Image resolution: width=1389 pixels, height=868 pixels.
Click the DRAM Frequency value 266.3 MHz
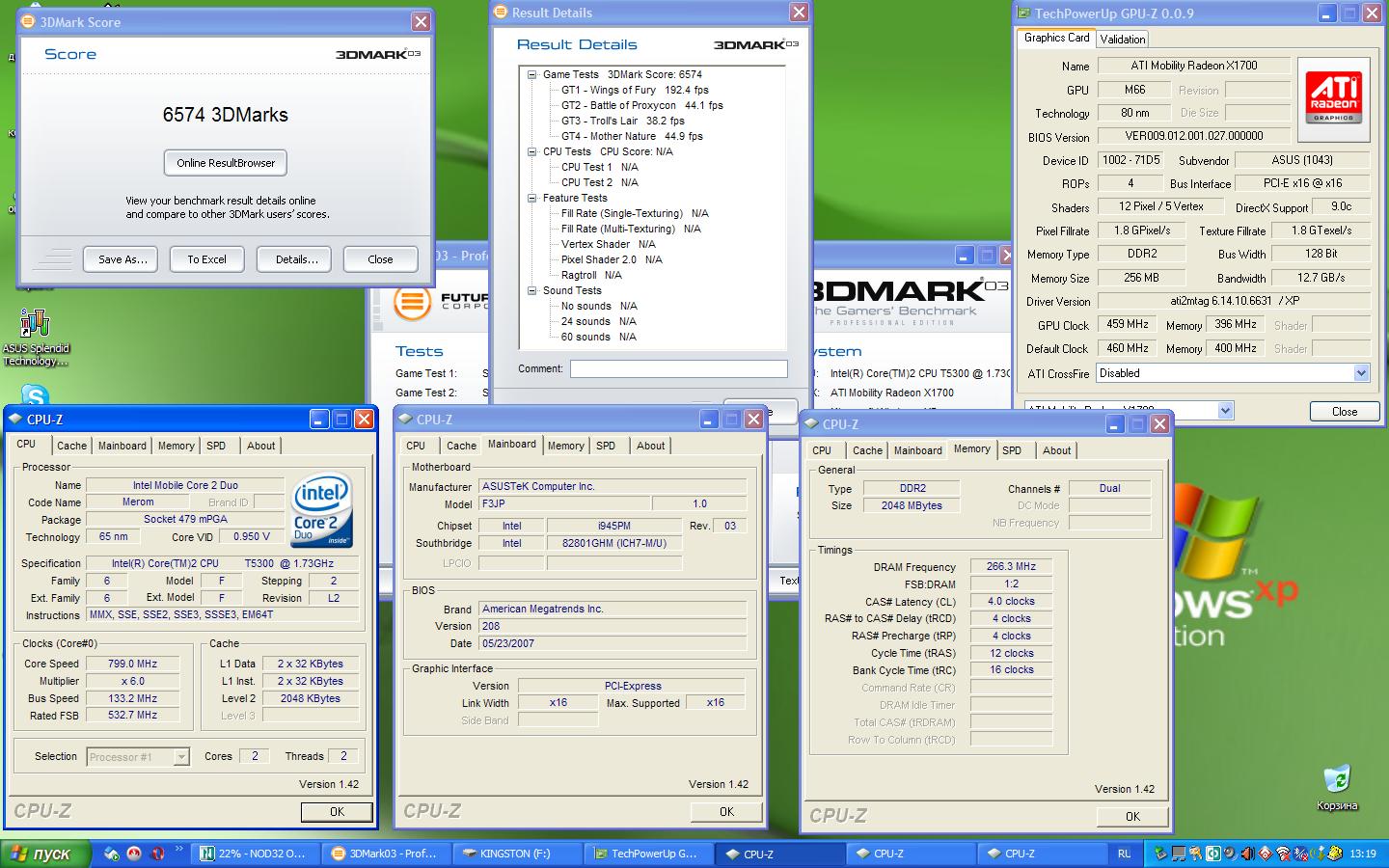[x=1011, y=566]
